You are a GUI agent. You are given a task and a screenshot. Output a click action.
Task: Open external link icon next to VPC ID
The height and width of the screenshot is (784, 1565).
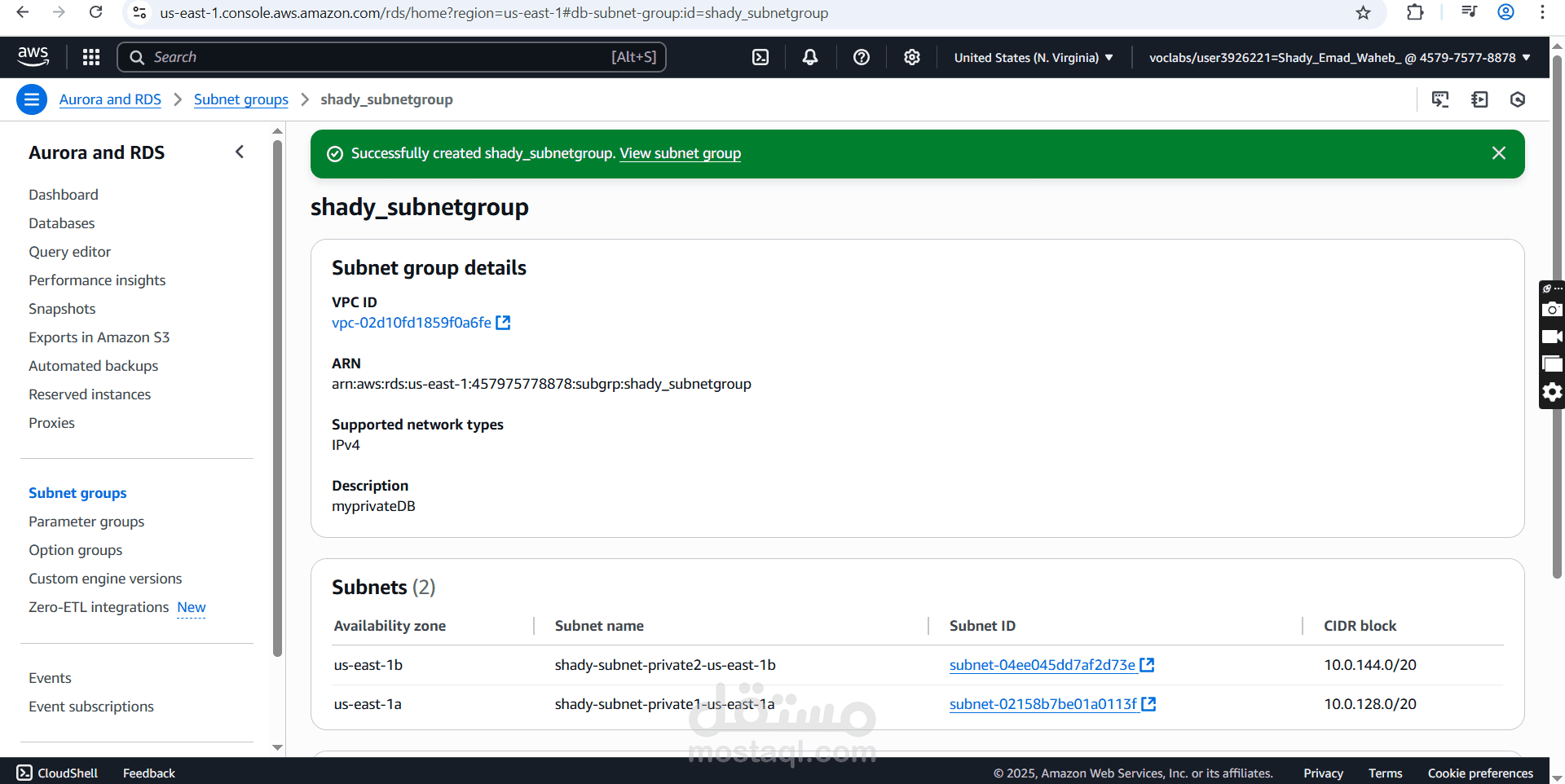(503, 323)
